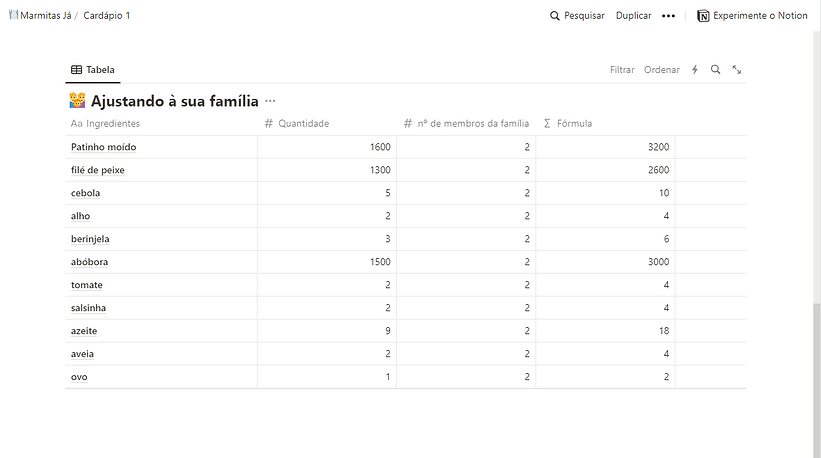The width and height of the screenshot is (821, 458).
Task: Click the Experimente o Notion link
Action: coord(759,16)
